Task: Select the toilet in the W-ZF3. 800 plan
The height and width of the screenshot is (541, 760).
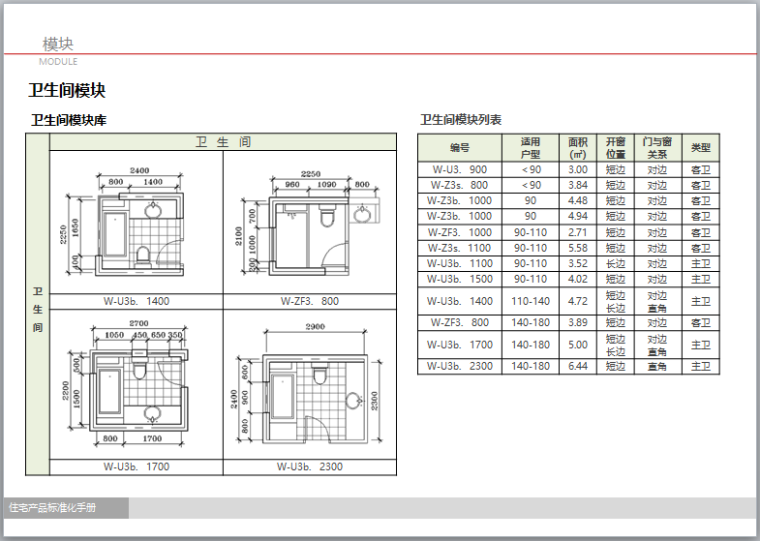Action: pos(327,215)
